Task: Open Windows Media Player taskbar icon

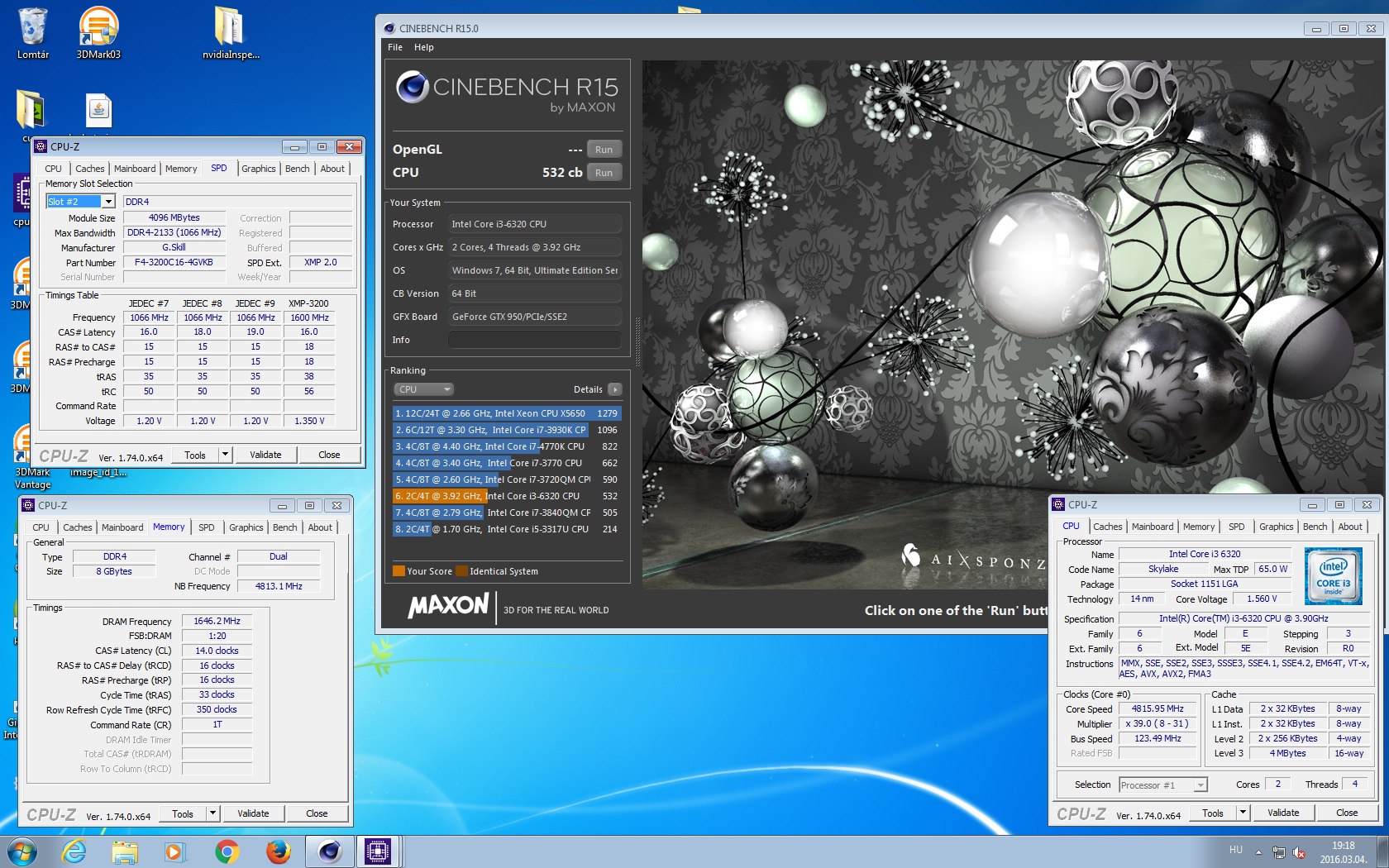Action: click(174, 851)
